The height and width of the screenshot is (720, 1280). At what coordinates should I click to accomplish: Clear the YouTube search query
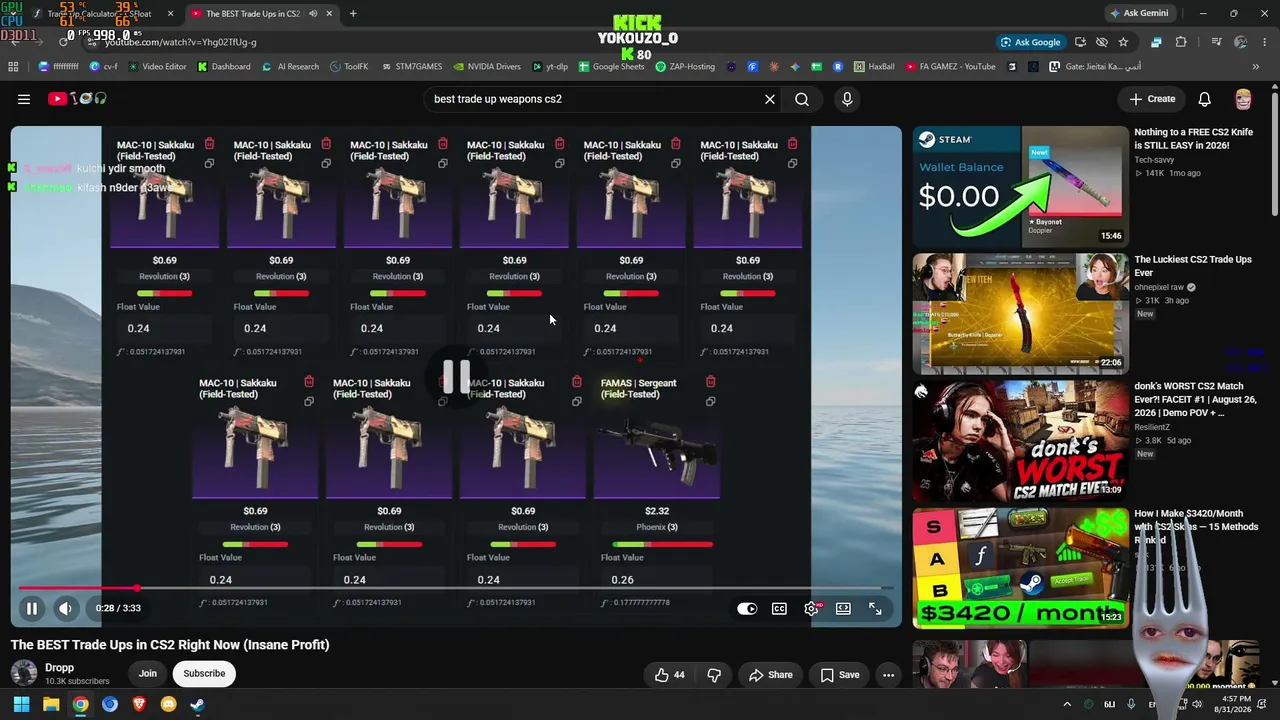pyautogui.click(x=770, y=99)
